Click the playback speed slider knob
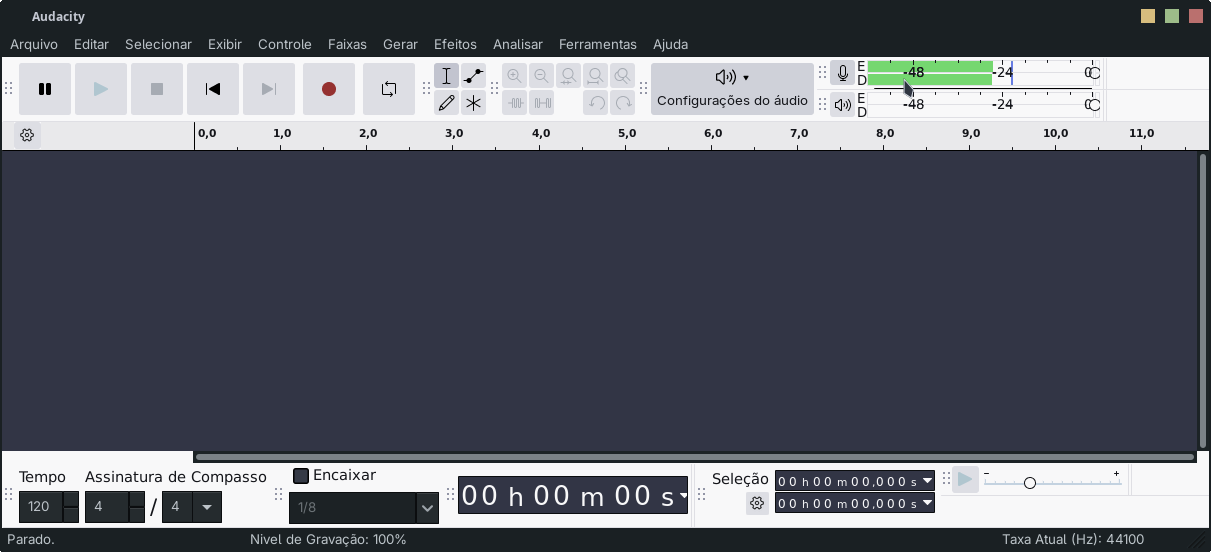The image size is (1211, 552). pos(1029,483)
